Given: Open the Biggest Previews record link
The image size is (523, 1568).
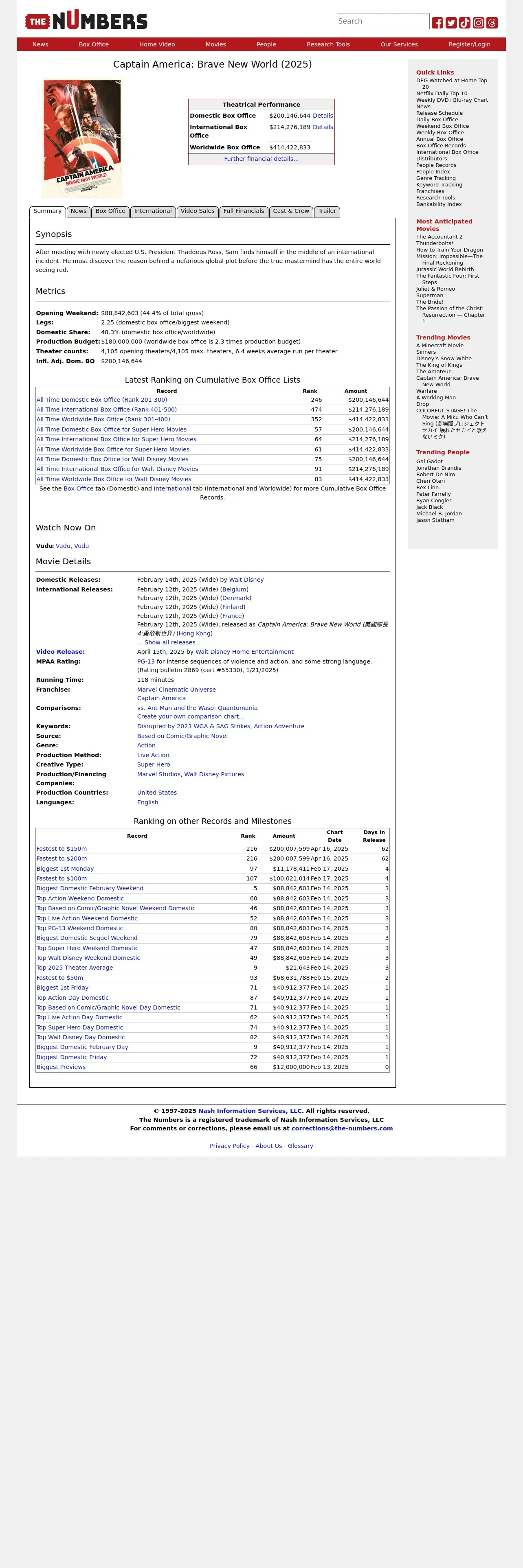Looking at the screenshot, I should pos(61,1067).
